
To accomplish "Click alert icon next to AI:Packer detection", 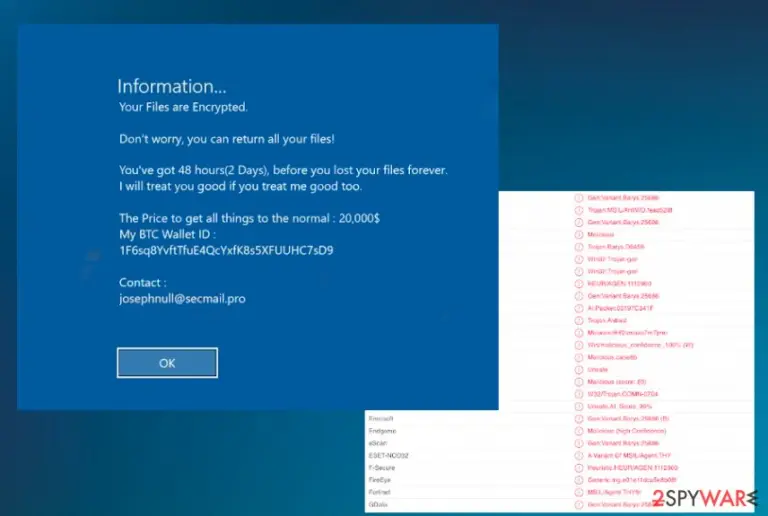I will [x=578, y=308].
